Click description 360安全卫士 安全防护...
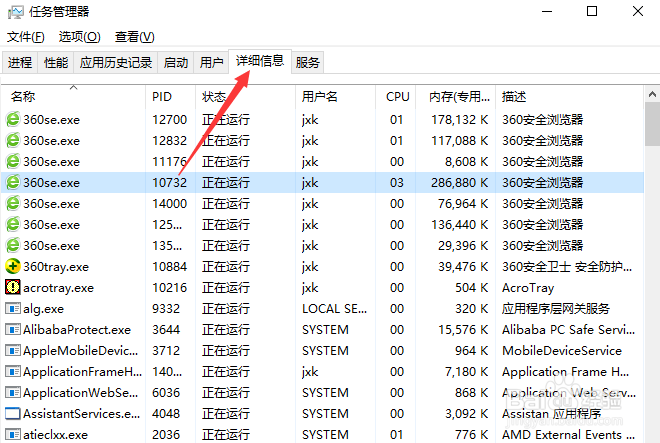660x443 pixels. pos(567,267)
